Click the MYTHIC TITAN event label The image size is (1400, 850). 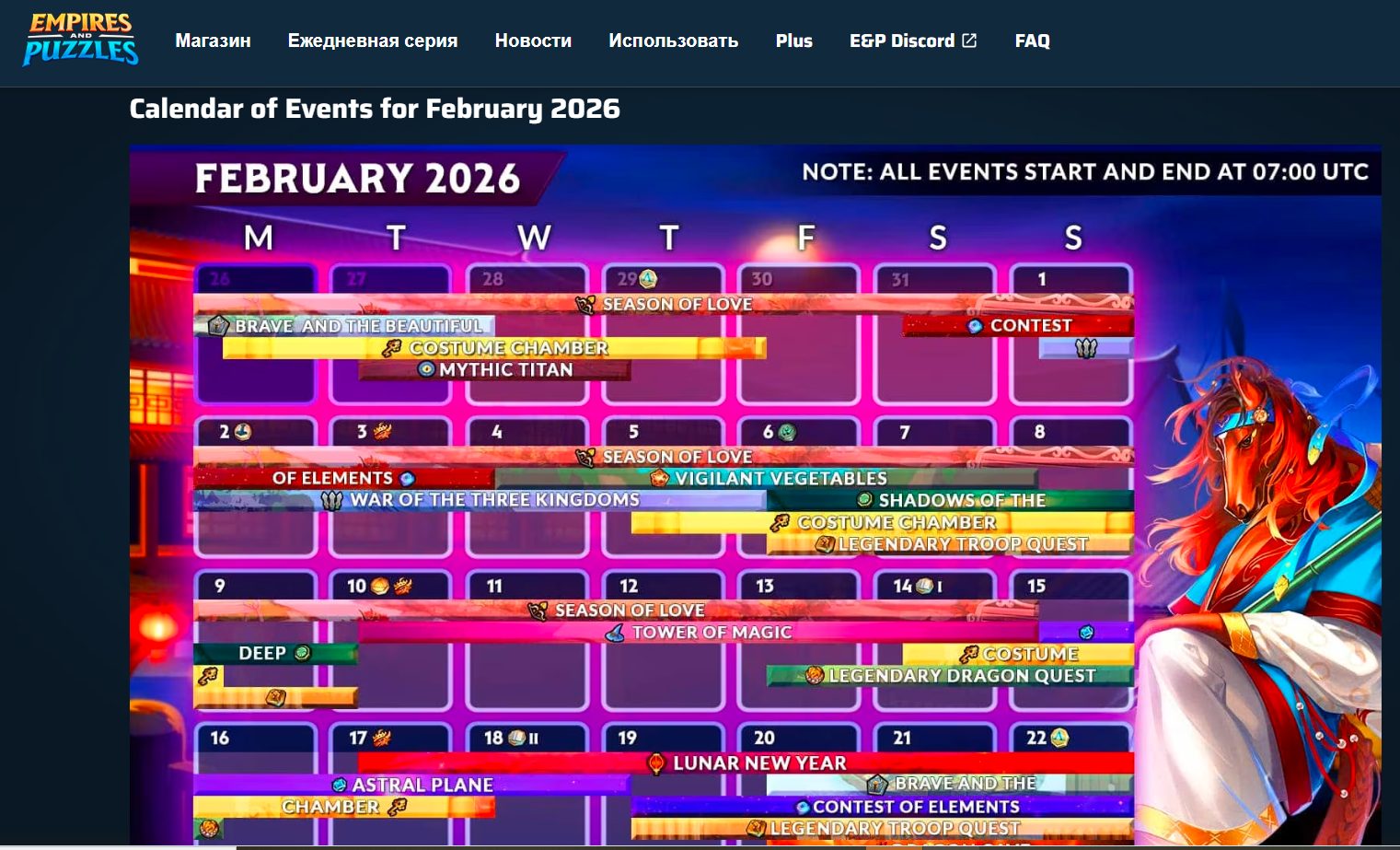pos(506,369)
